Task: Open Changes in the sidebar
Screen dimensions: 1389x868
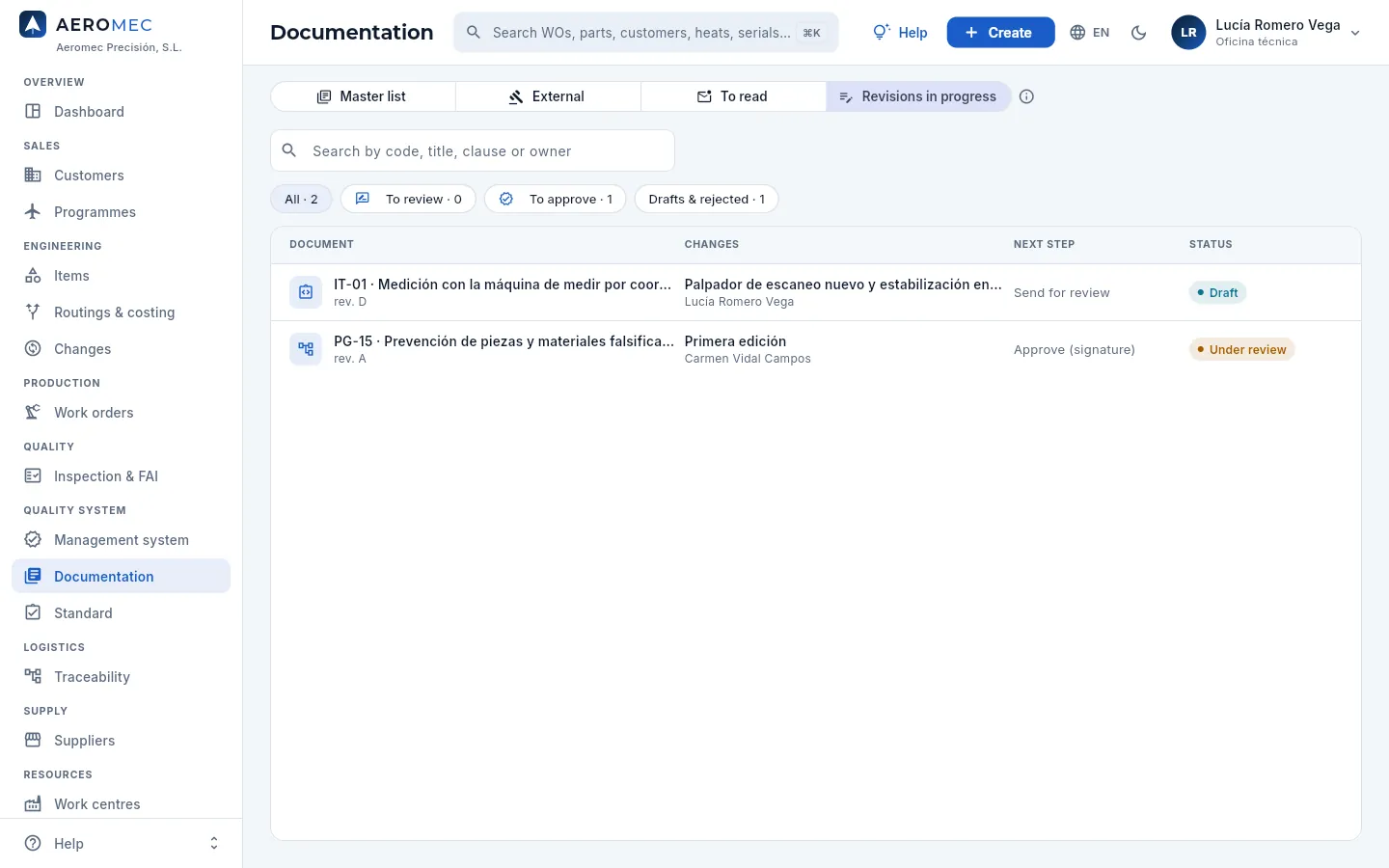Action: [122, 349]
